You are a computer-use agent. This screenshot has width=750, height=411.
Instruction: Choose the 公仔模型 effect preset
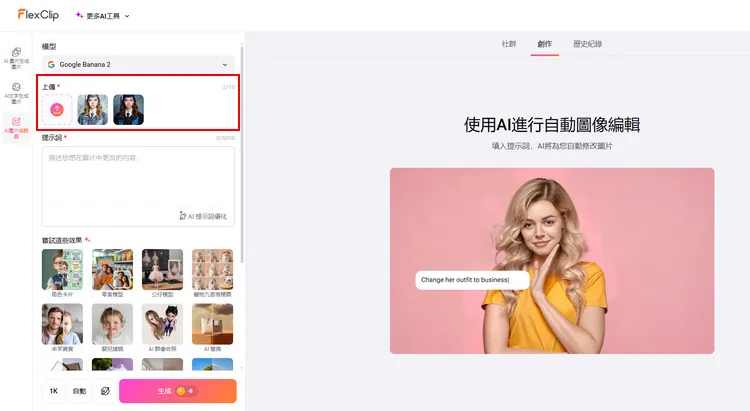[162, 270]
